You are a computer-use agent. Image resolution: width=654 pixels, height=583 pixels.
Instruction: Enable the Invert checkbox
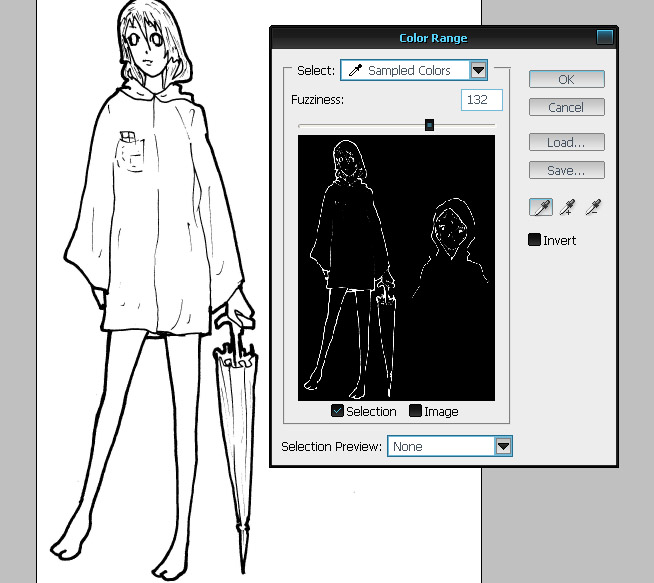point(535,240)
